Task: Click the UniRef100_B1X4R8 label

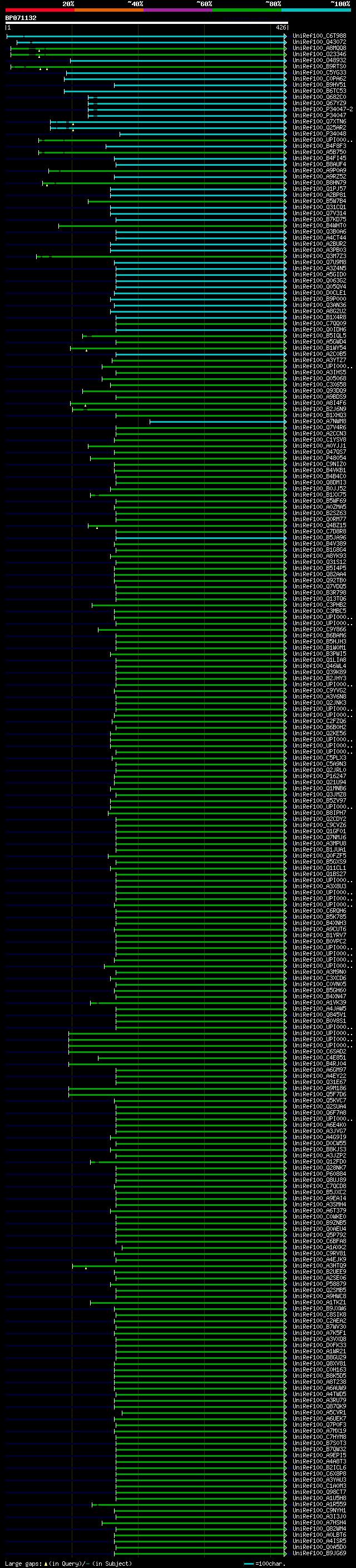Action: click(x=319, y=317)
